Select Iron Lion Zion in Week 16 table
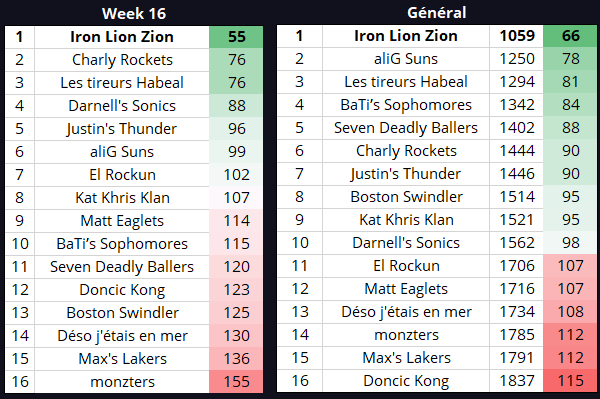This screenshot has width=600, height=399. 122,37
